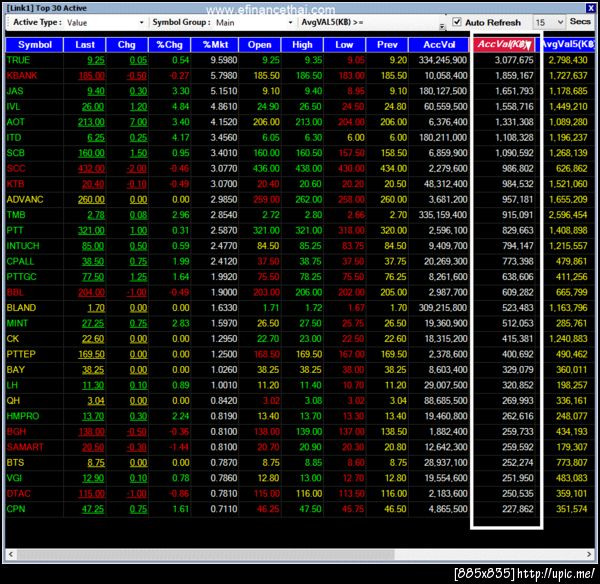Viewport: 600px width, 584px height.
Task: Close the Top 30 Active window
Action: click(x=590, y=8)
